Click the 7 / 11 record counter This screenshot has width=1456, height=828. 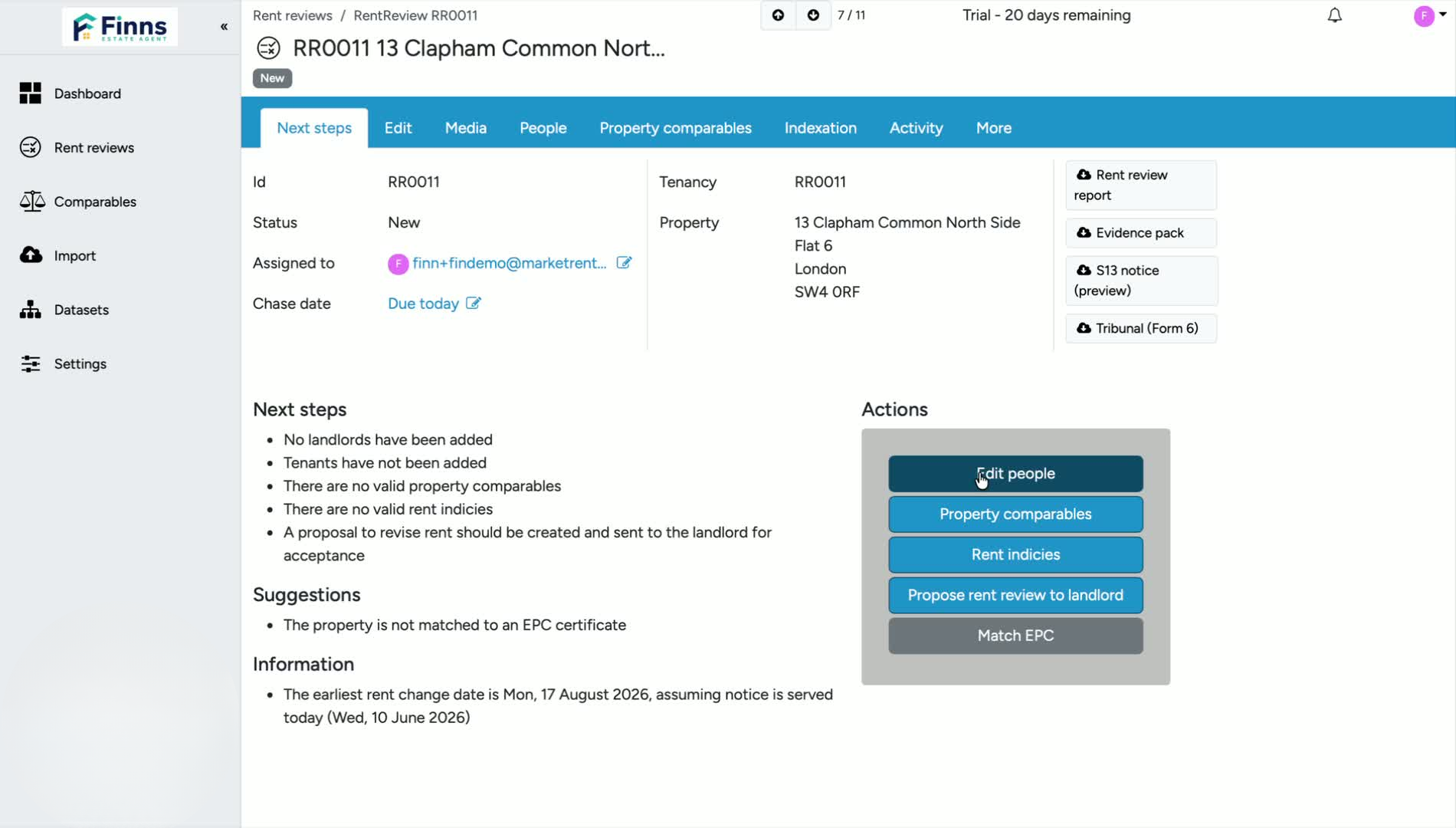[x=851, y=15]
